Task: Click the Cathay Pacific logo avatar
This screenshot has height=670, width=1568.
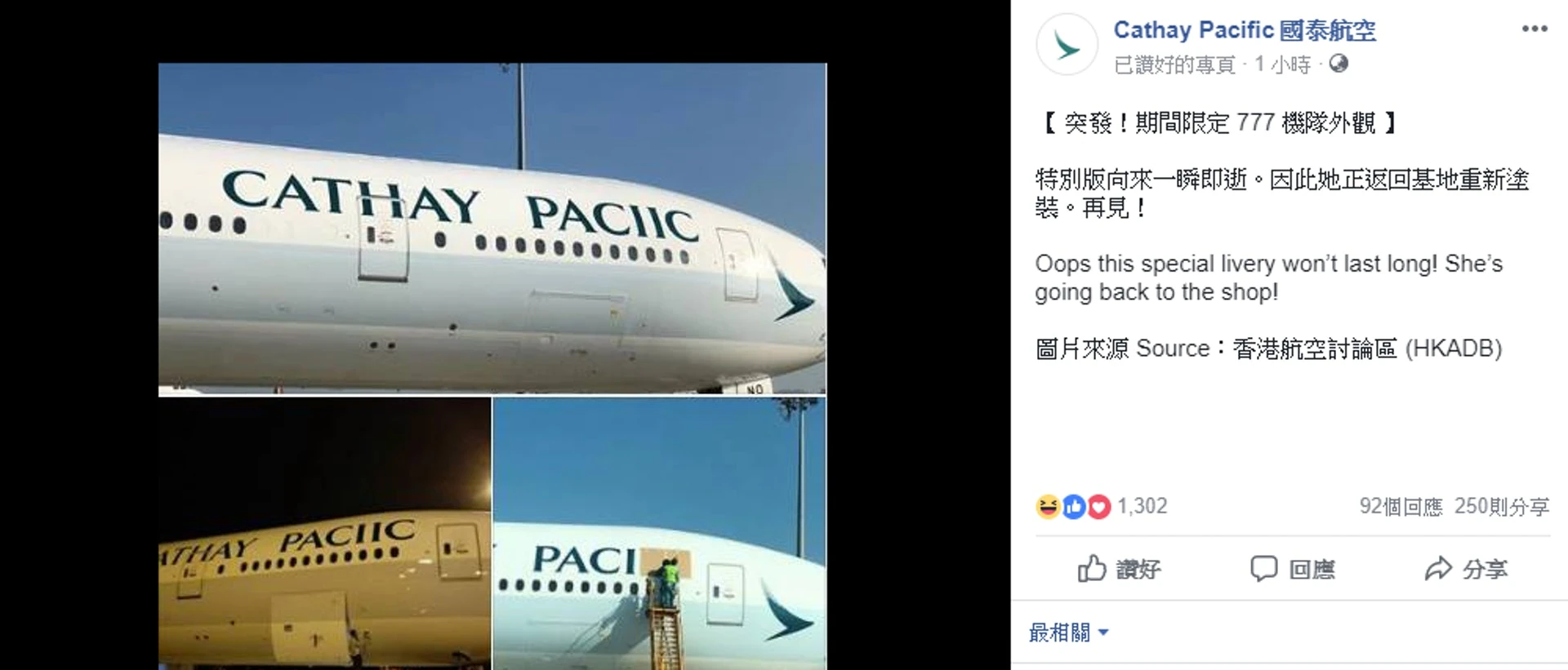Action: click(x=1067, y=44)
